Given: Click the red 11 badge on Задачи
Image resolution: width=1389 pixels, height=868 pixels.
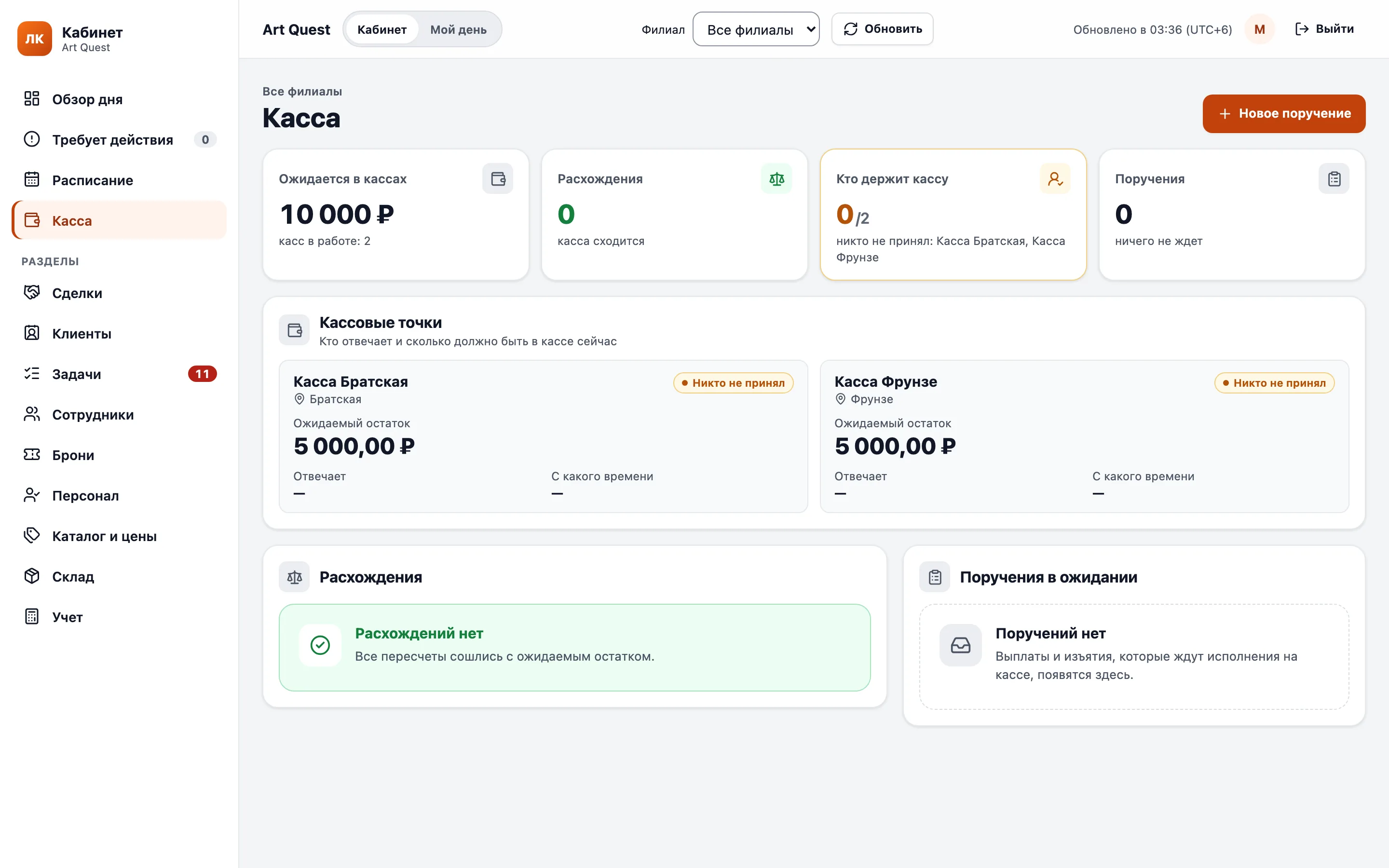Looking at the screenshot, I should (x=202, y=374).
